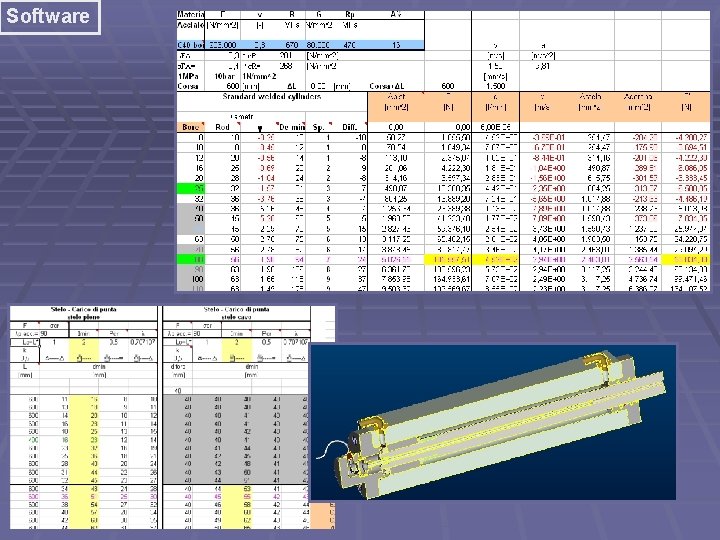Click the 7.853,98 area value cell
This screenshot has height=540, width=720.
[397, 279]
